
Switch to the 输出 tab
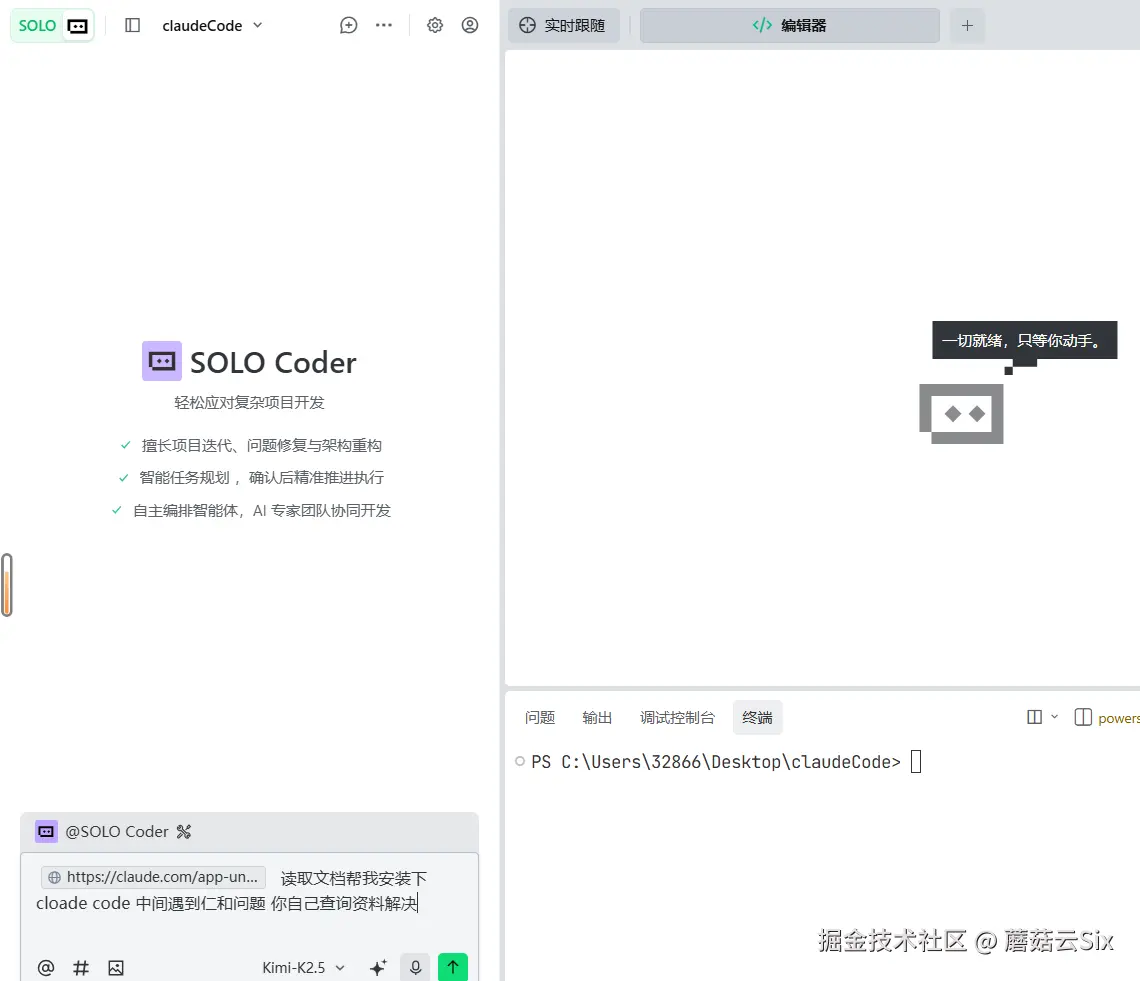[596, 716]
